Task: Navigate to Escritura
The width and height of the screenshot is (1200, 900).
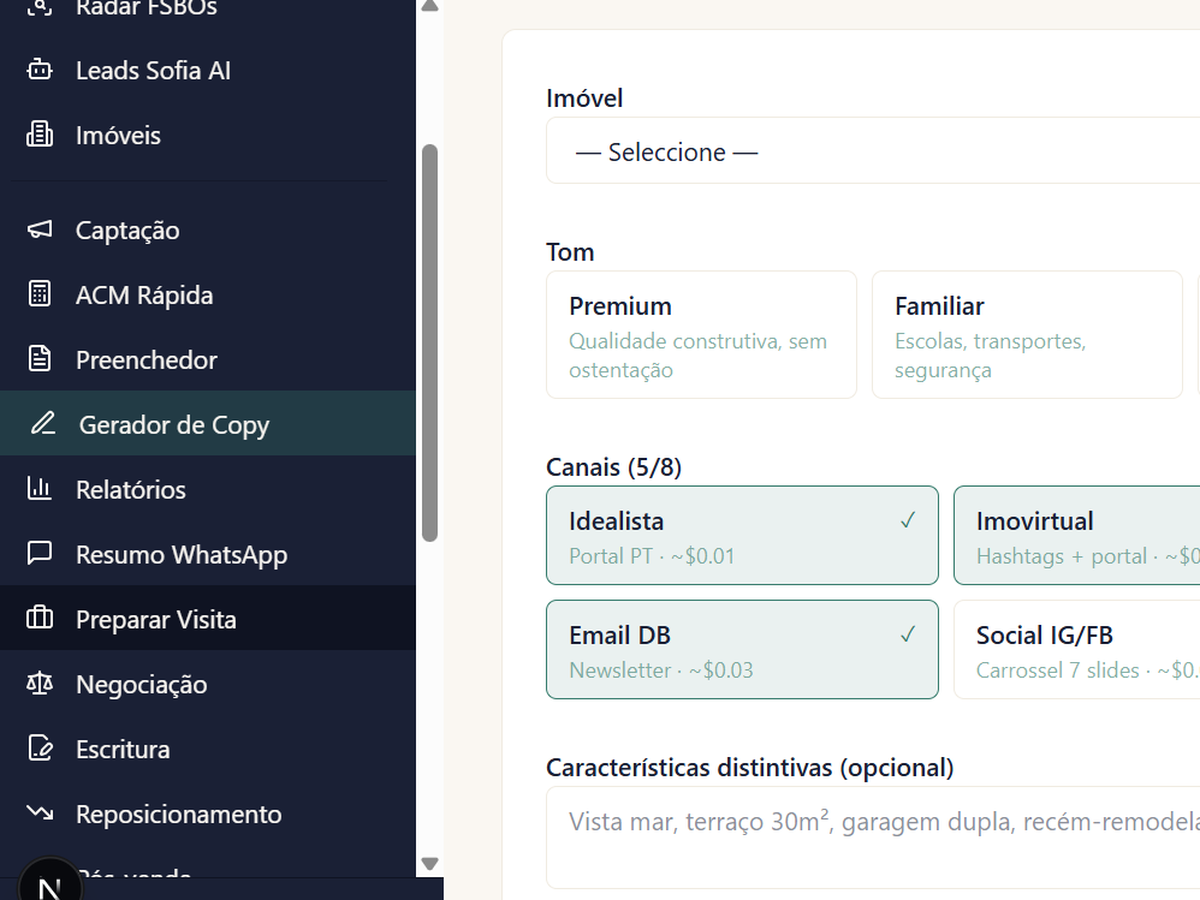Action: coord(208,749)
